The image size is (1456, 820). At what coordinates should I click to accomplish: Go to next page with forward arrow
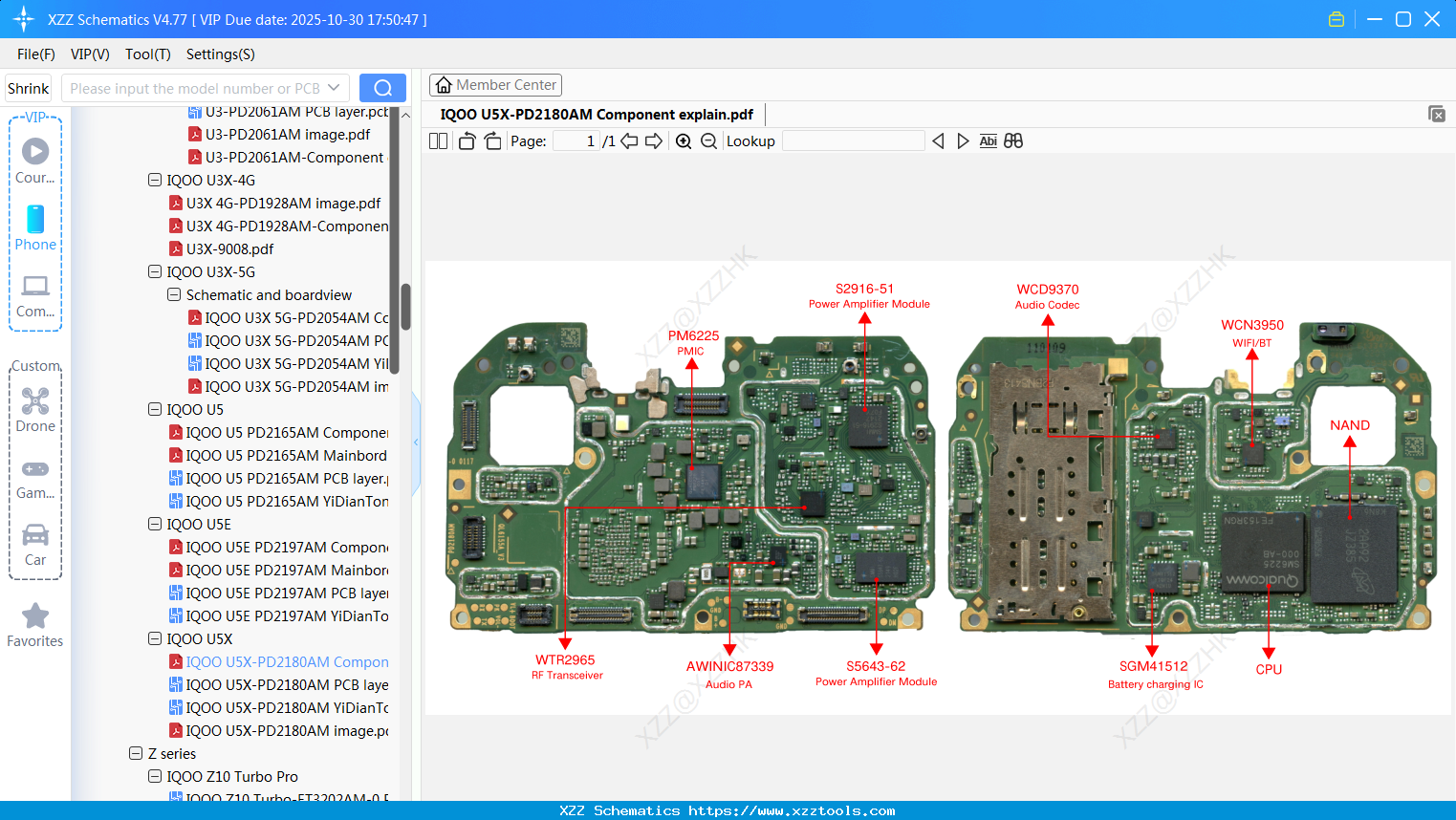coord(653,140)
